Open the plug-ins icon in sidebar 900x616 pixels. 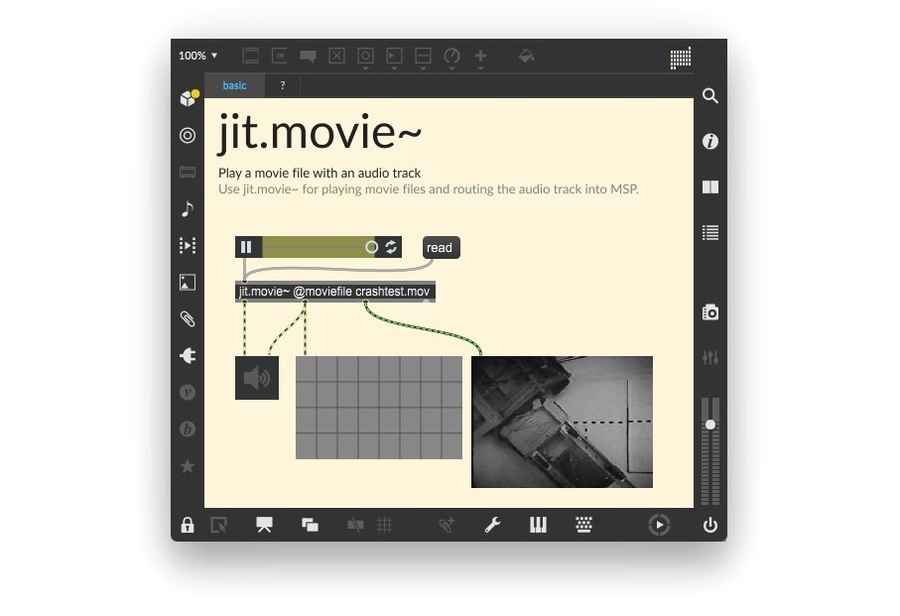tap(187, 356)
